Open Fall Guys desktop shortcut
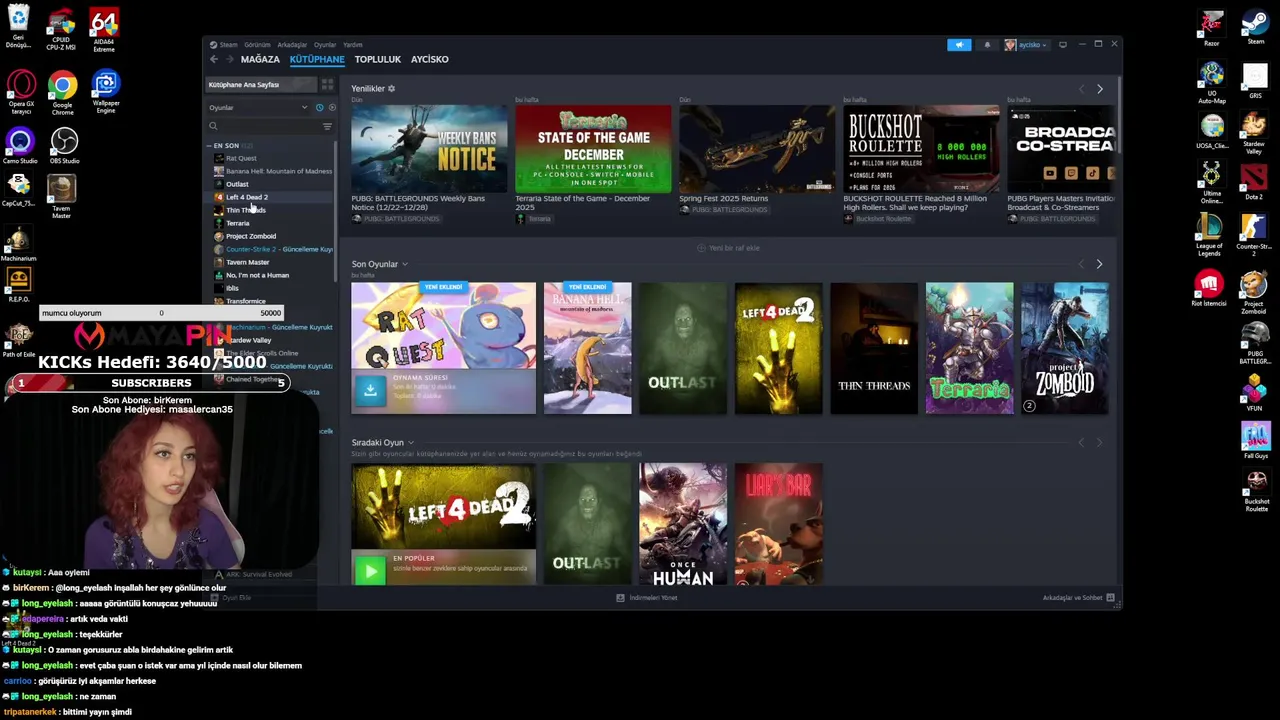Image resolution: width=1280 pixels, height=720 pixels. click(x=1256, y=440)
